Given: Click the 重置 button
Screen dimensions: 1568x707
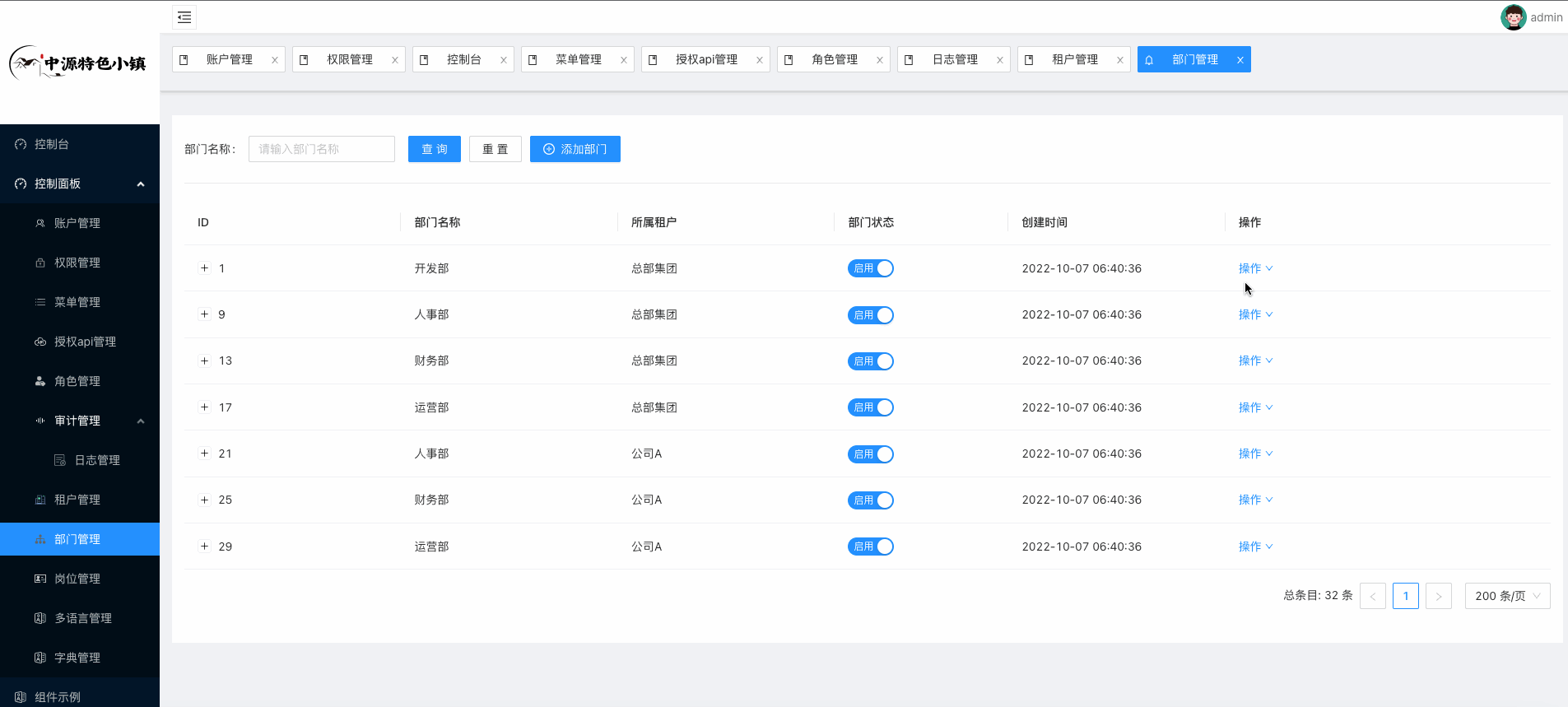Looking at the screenshot, I should click(x=496, y=149).
